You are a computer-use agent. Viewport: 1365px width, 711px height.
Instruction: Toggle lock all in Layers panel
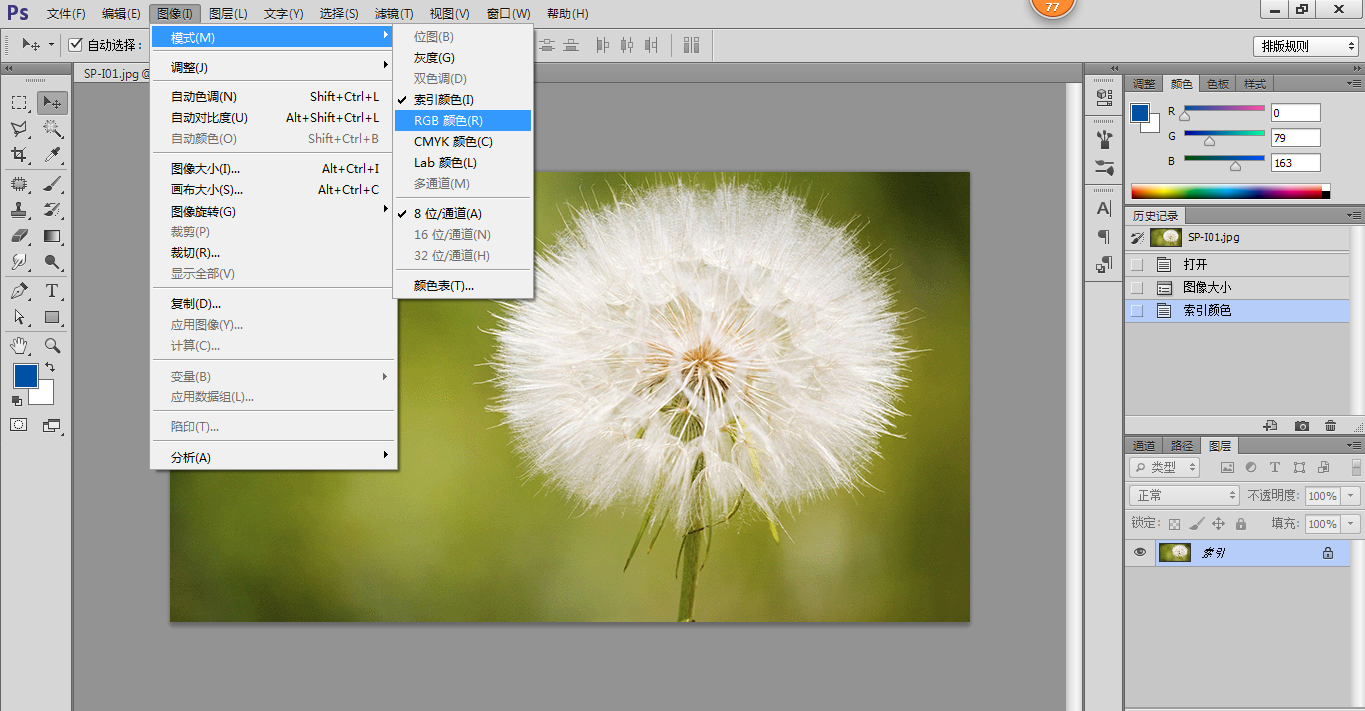(x=1241, y=524)
